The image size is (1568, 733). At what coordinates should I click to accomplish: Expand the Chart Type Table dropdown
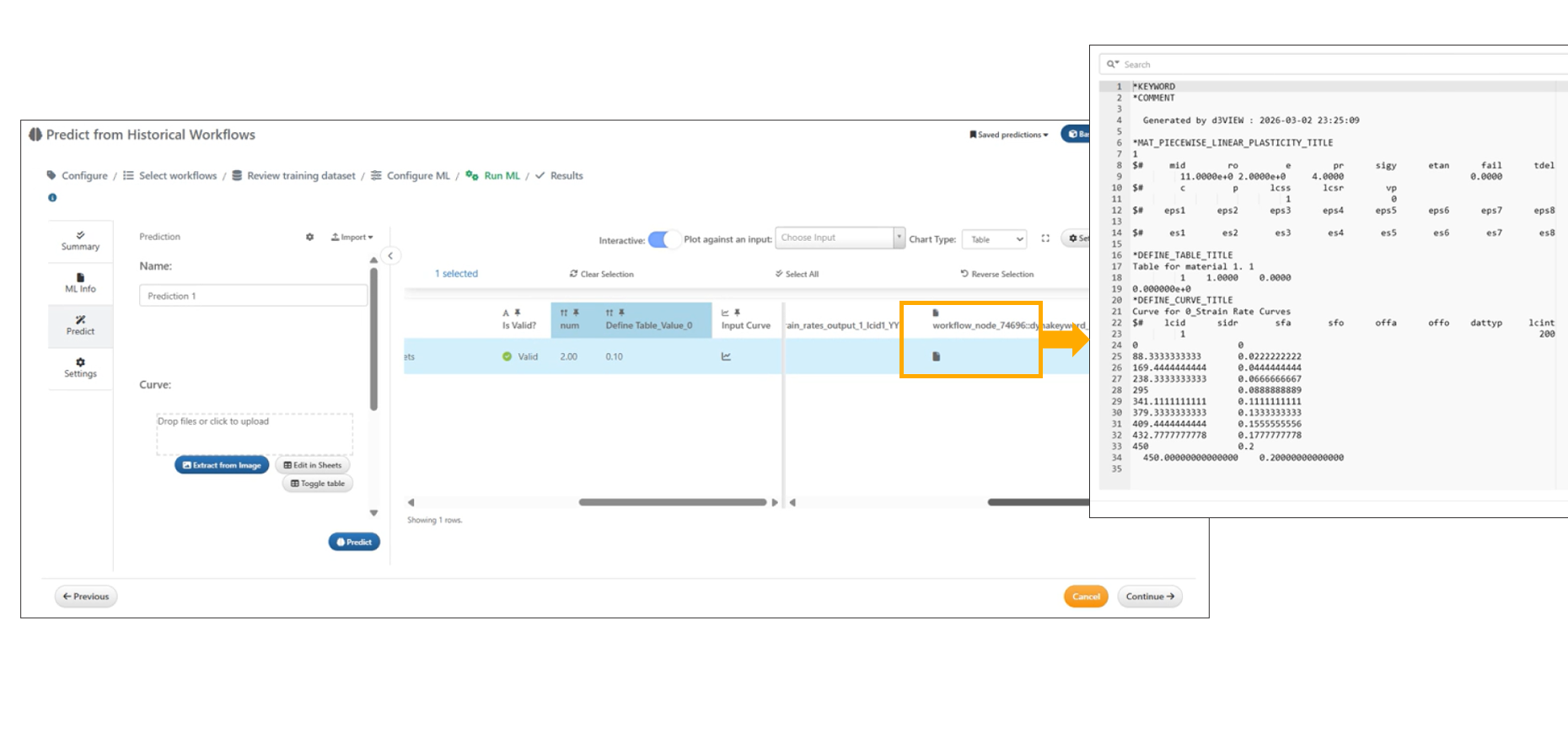(x=995, y=239)
